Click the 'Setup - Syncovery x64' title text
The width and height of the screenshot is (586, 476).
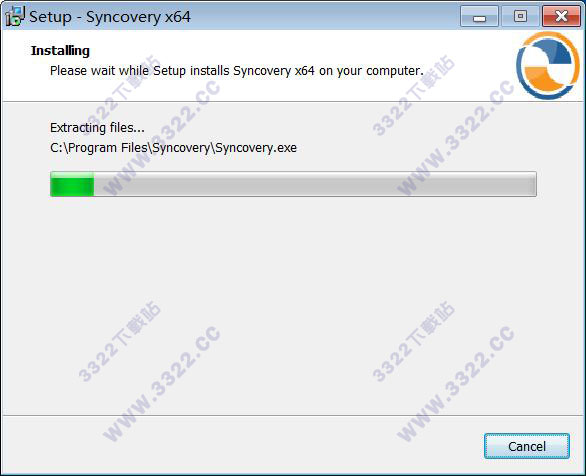coord(110,17)
